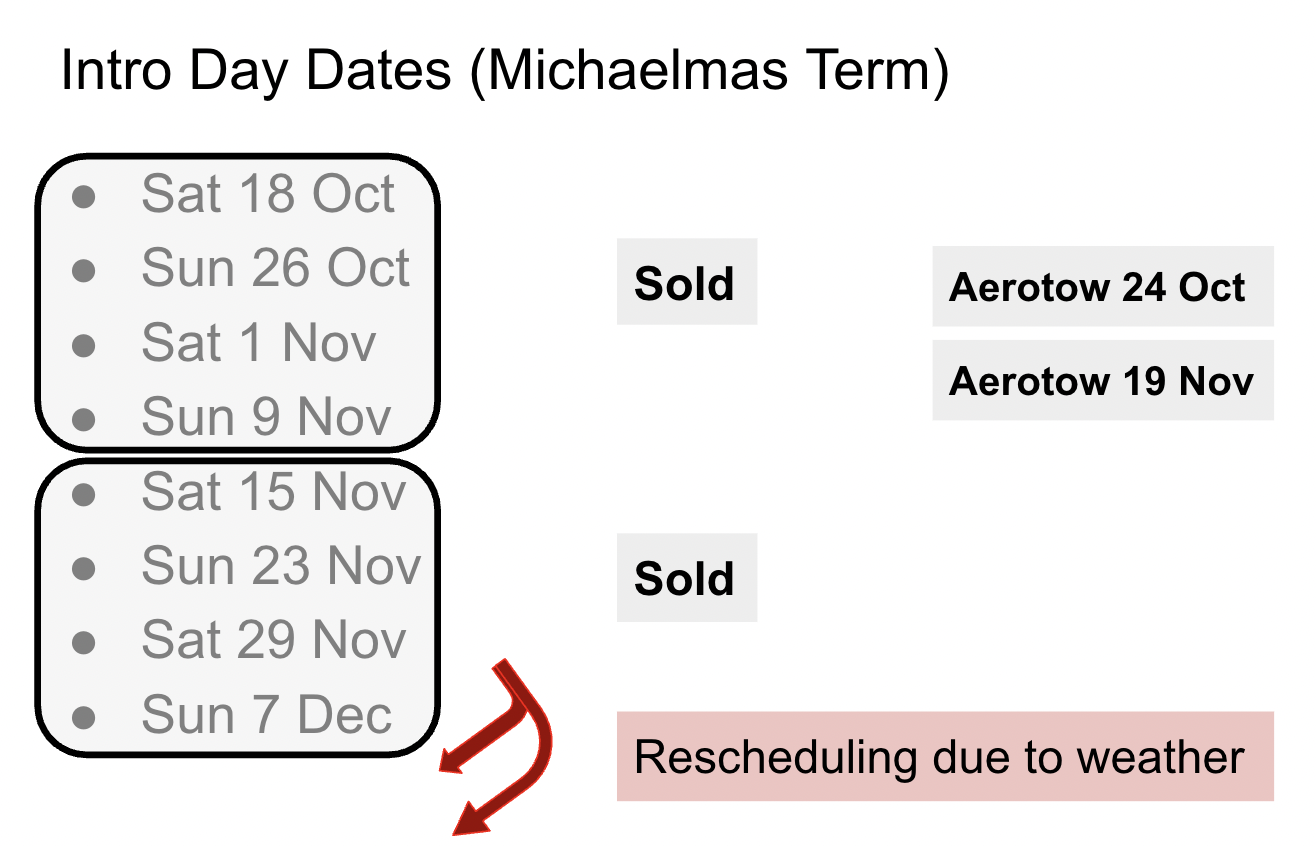Select the Aerotow 24 Oct box
The width and height of the screenshot is (1316, 846).
click(x=1102, y=287)
